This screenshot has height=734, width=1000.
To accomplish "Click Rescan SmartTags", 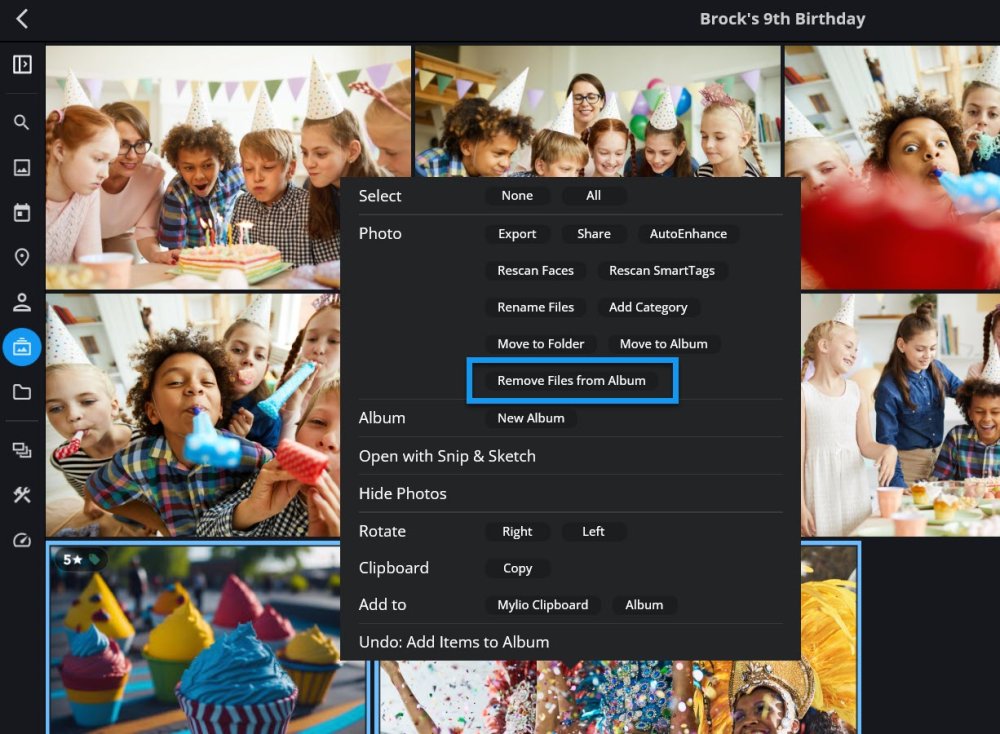I will tap(661, 270).
